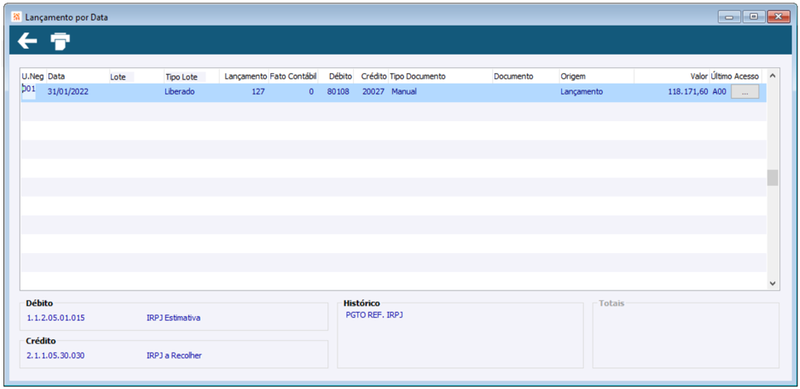This screenshot has height=389, width=800.
Task: Select the Origem cell Lançamento in the row
Action: 582,92
